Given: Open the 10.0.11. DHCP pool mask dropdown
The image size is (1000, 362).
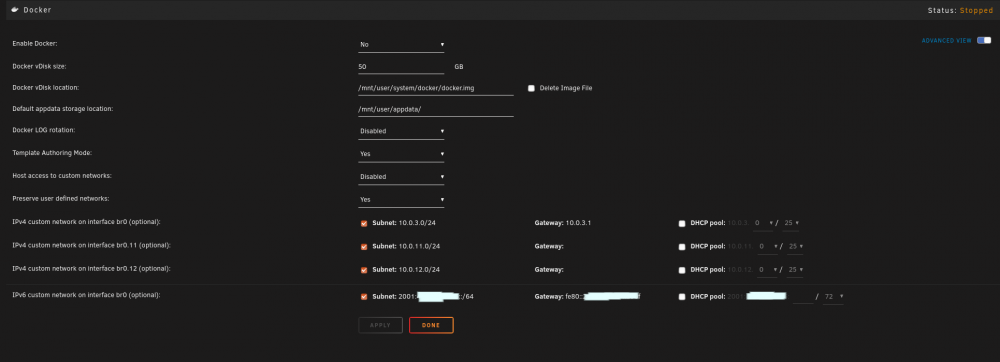Looking at the screenshot, I should click(795, 247).
